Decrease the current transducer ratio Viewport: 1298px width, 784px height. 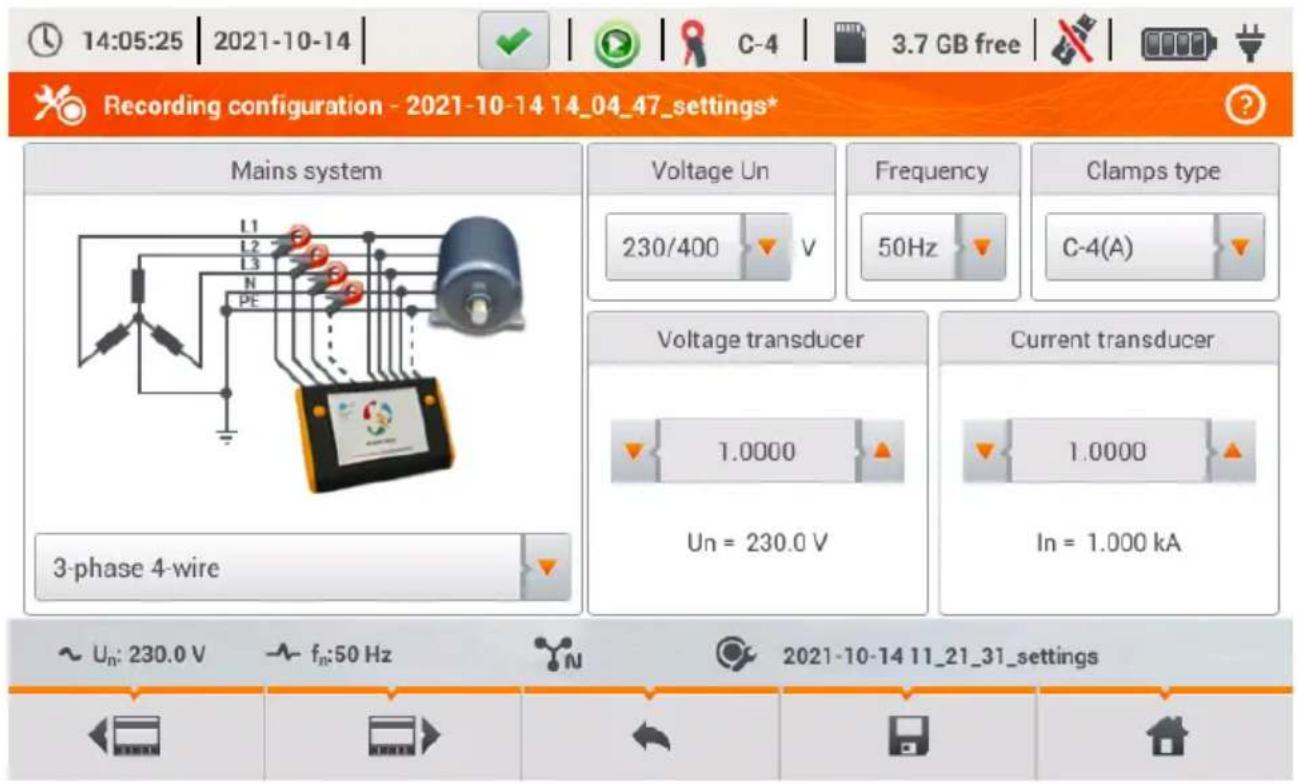(x=987, y=451)
